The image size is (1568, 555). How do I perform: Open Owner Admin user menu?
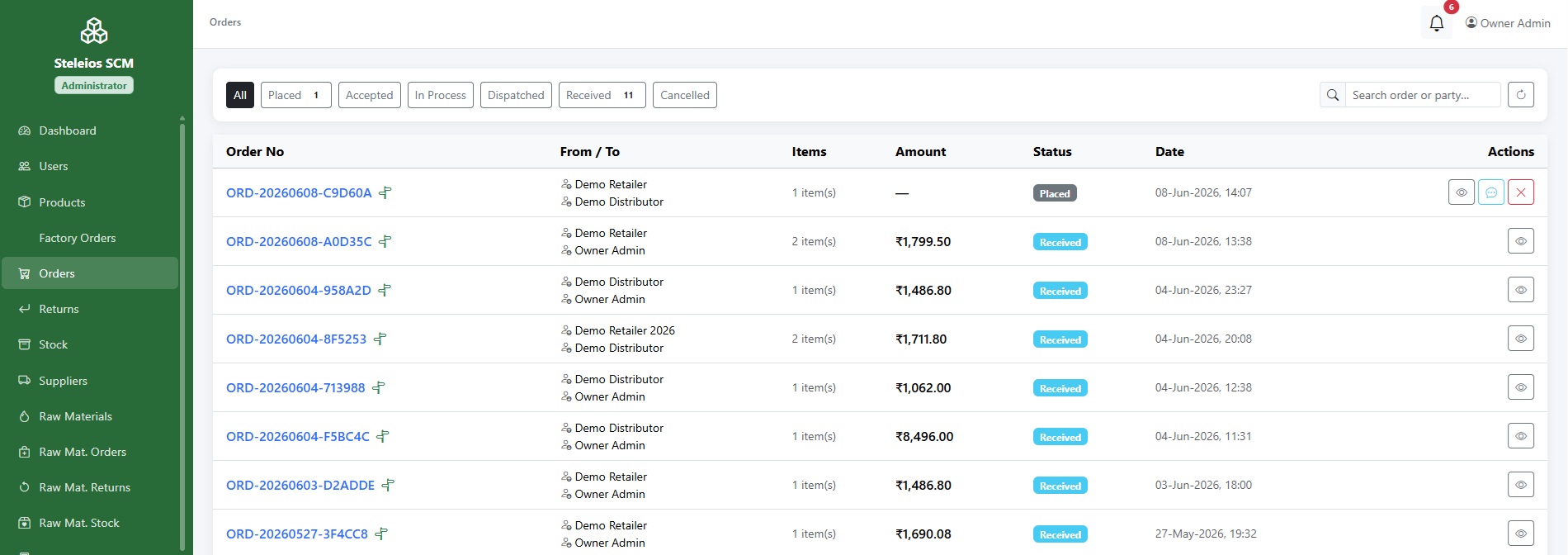[x=1508, y=23]
